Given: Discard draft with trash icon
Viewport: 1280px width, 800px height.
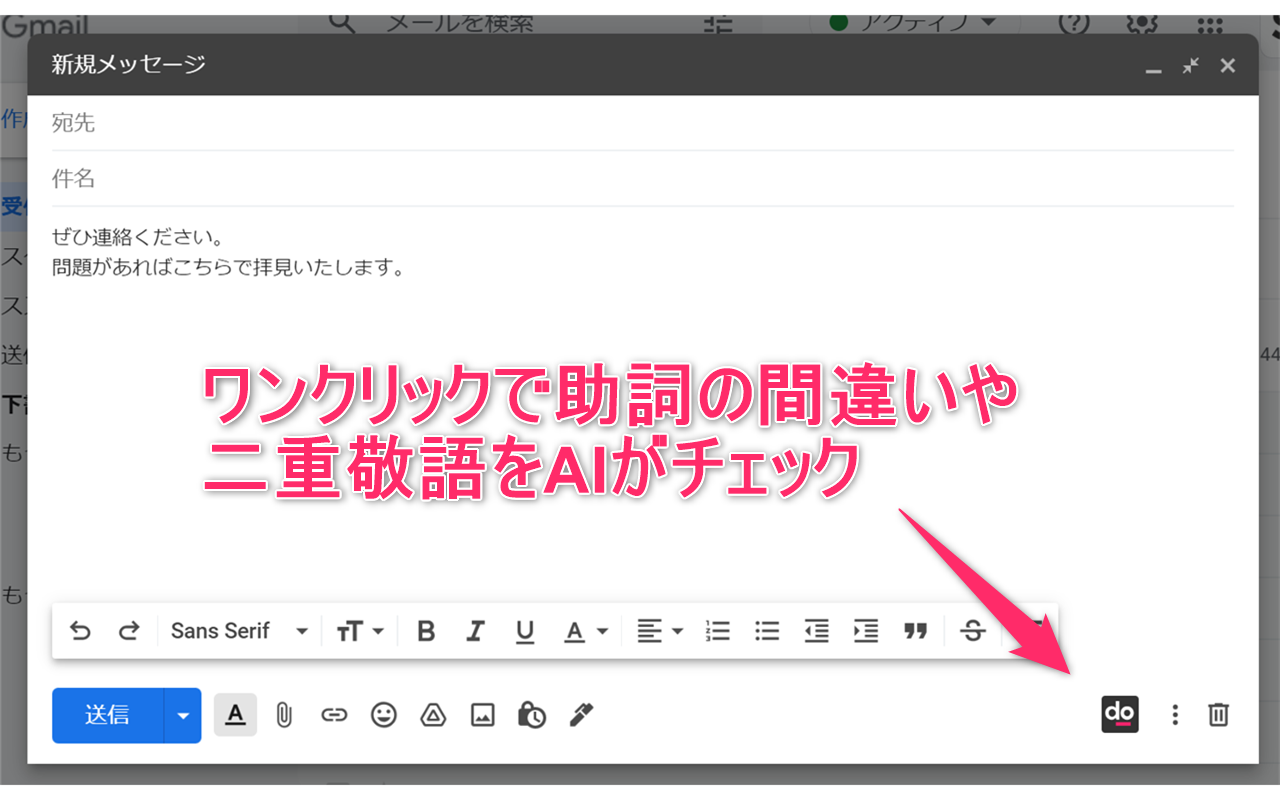Looking at the screenshot, I should coord(1218,715).
